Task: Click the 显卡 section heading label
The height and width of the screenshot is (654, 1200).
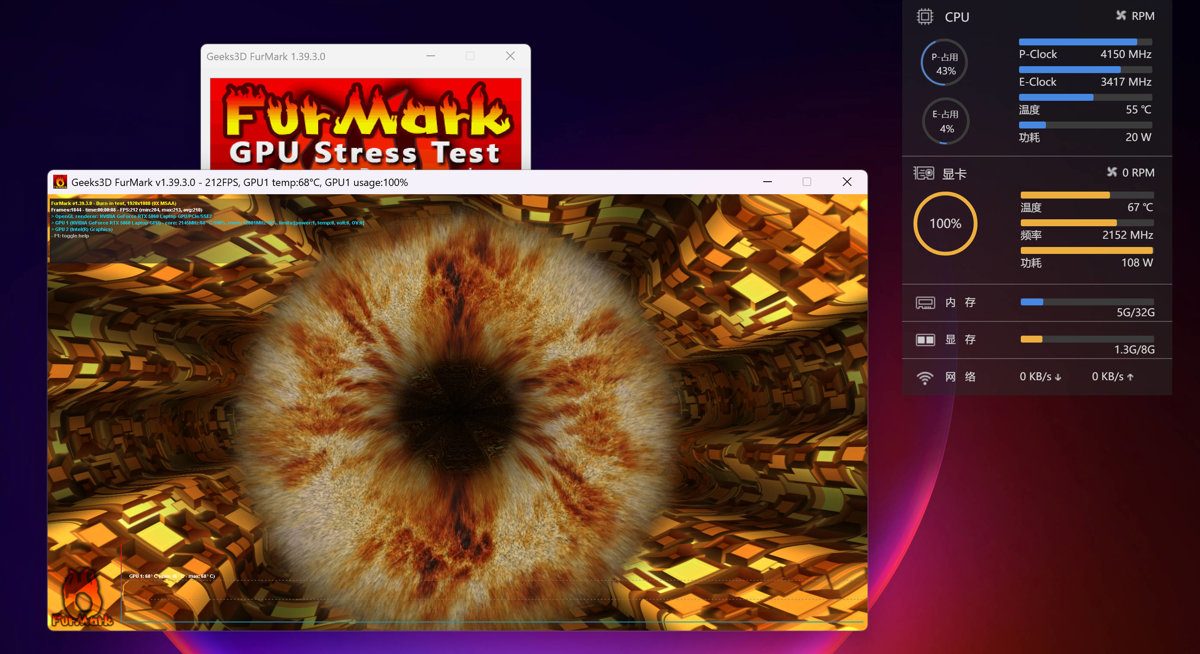Action: tap(955, 173)
